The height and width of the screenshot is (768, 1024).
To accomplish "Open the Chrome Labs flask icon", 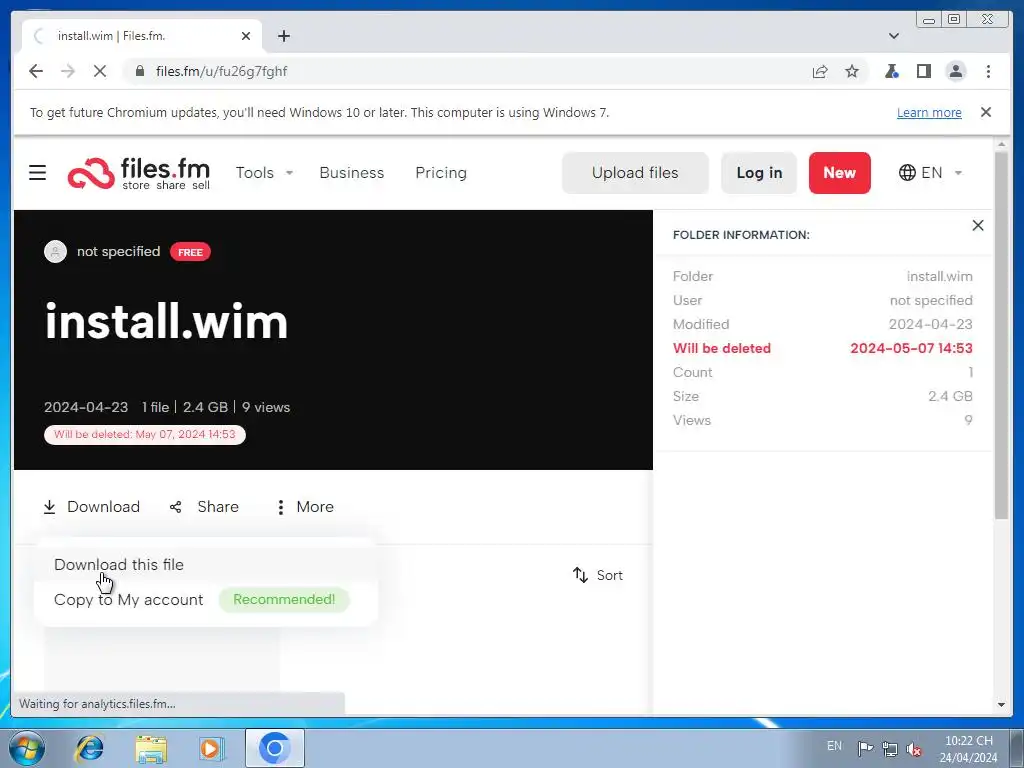I will point(891,71).
